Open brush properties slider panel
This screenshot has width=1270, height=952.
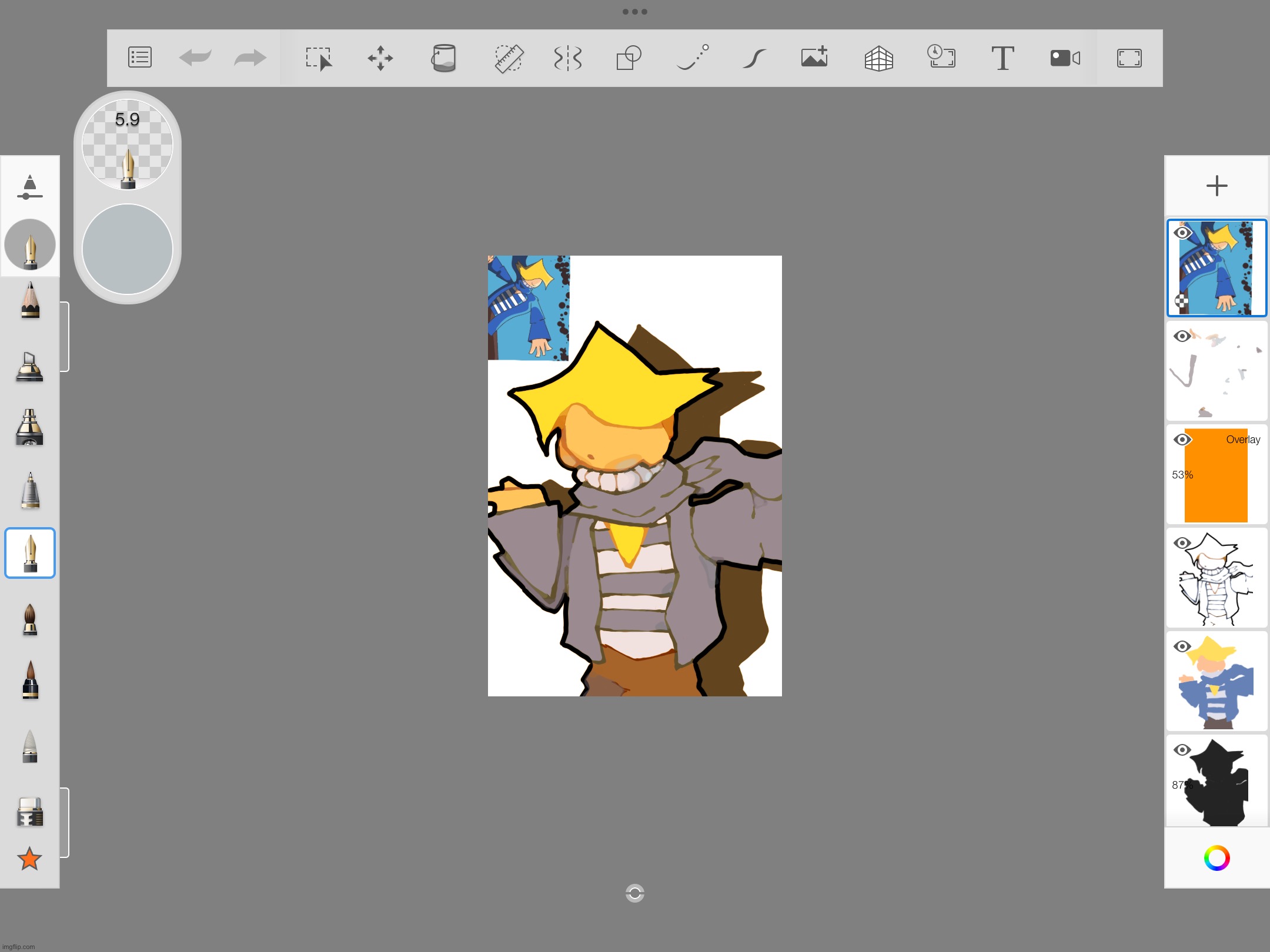click(x=30, y=187)
